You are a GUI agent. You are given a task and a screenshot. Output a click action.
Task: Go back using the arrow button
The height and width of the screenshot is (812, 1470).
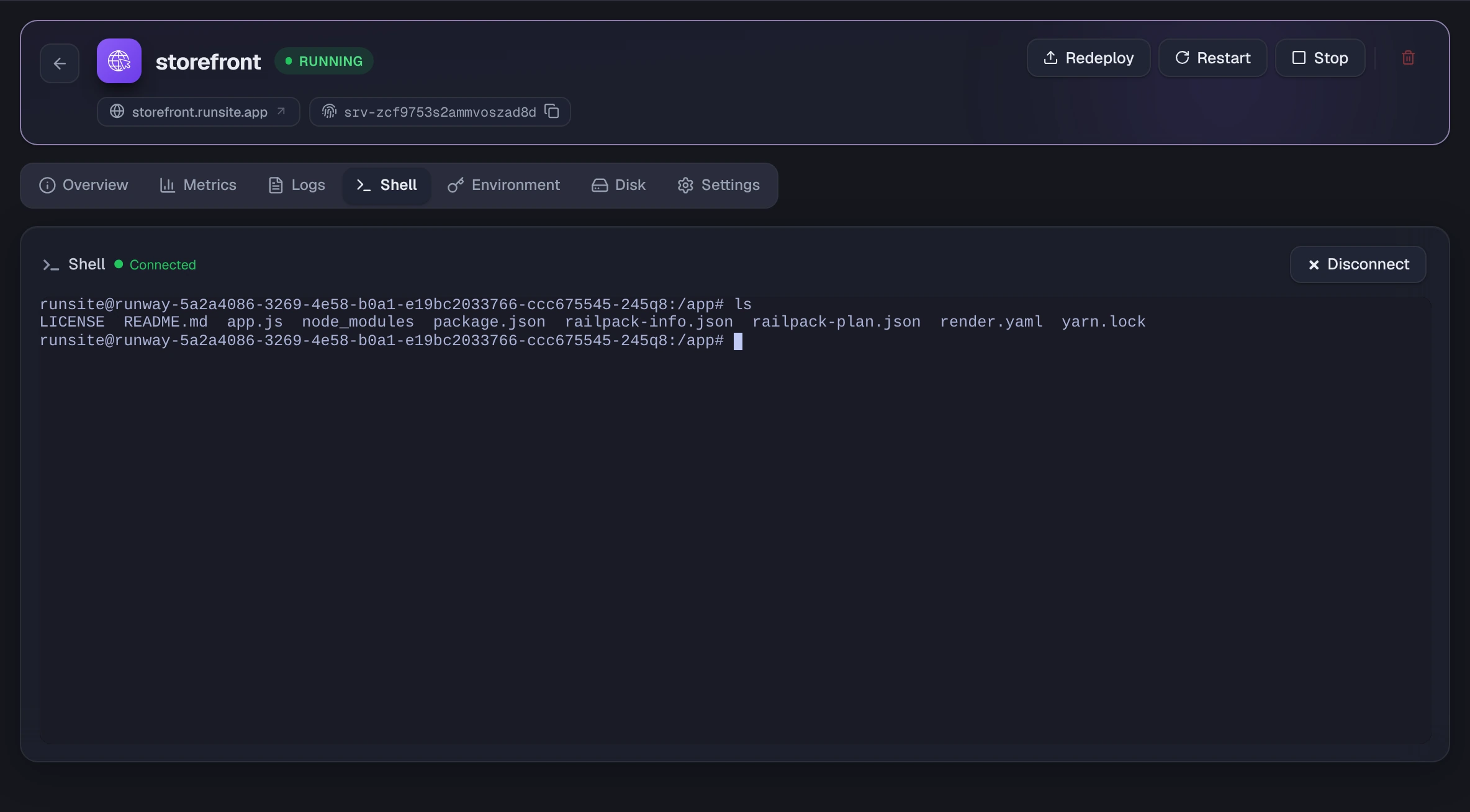[60, 63]
